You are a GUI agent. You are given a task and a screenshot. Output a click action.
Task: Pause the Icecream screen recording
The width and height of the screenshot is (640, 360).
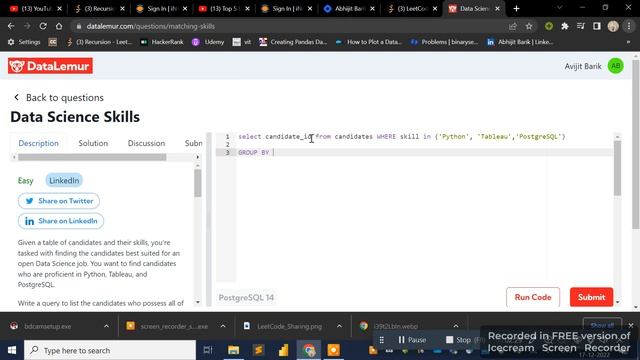(412, 340)
